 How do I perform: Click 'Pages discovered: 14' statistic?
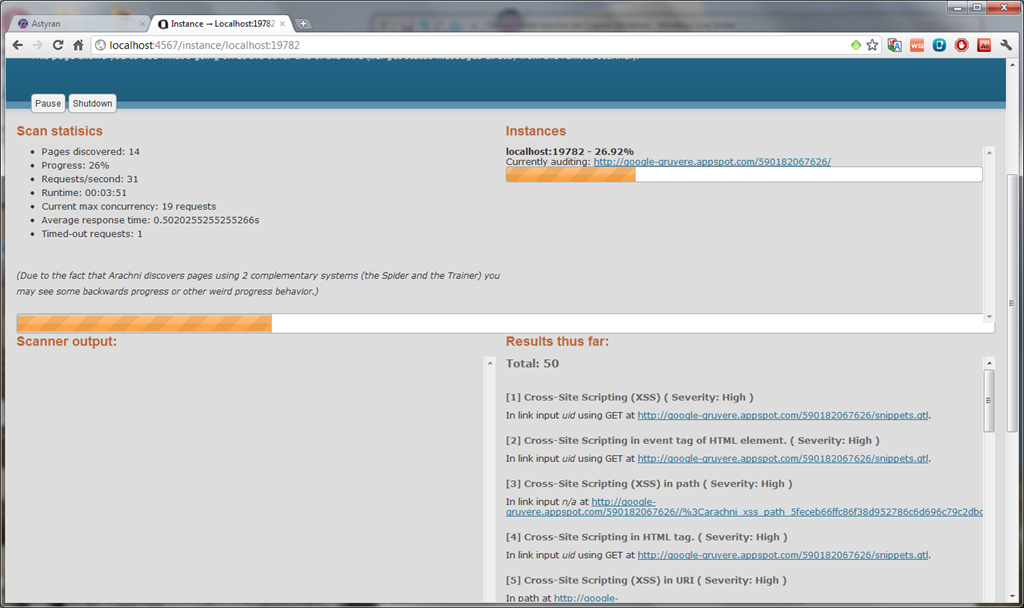[x=91, y=152]
